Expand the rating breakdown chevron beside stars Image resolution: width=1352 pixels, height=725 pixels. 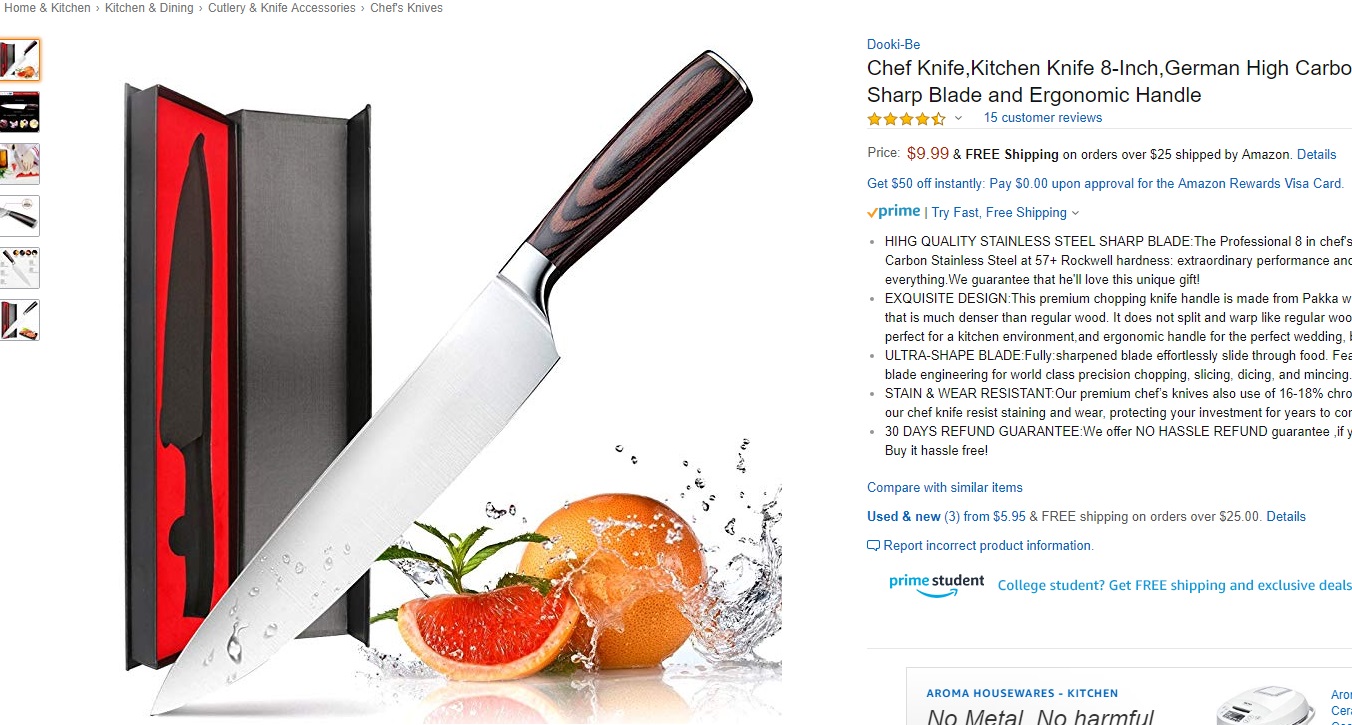958,118
